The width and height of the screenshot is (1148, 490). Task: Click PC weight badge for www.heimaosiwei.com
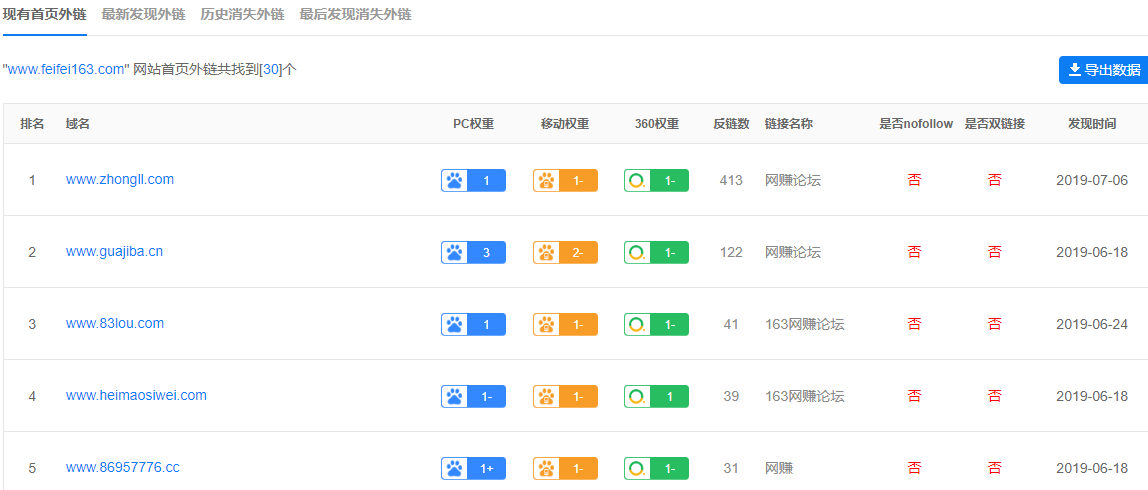(474, 396)
